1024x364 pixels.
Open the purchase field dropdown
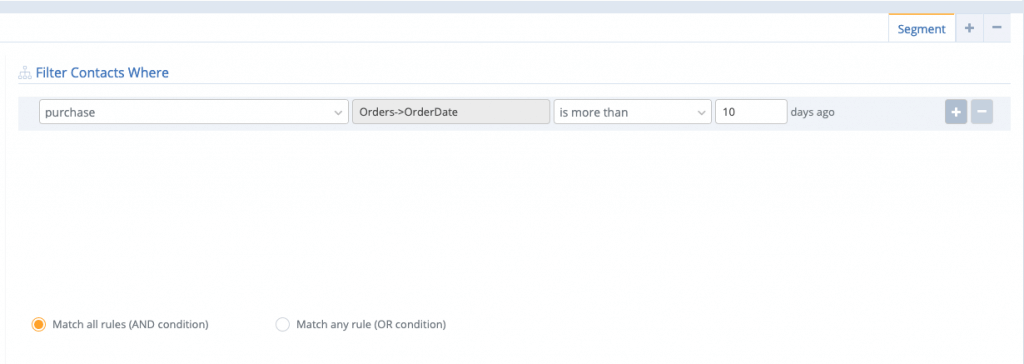pos(194,112)
